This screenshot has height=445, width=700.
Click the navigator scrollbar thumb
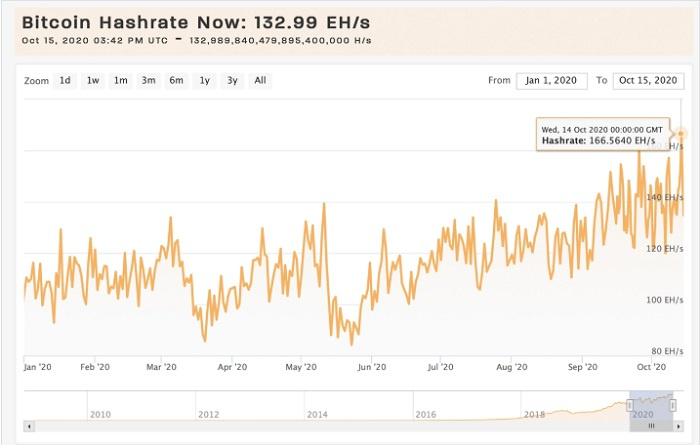pos(651,426)
